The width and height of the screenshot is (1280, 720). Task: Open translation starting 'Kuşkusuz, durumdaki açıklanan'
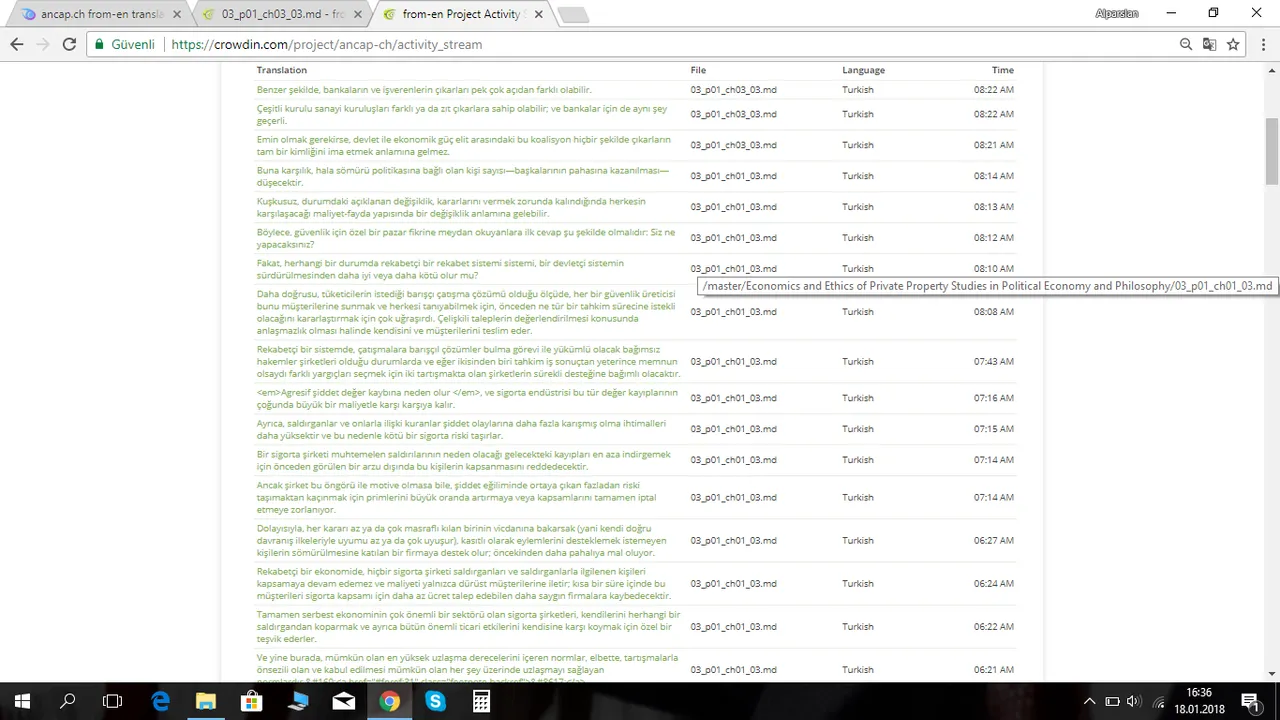pyautogui.click(x=451, y=207)
